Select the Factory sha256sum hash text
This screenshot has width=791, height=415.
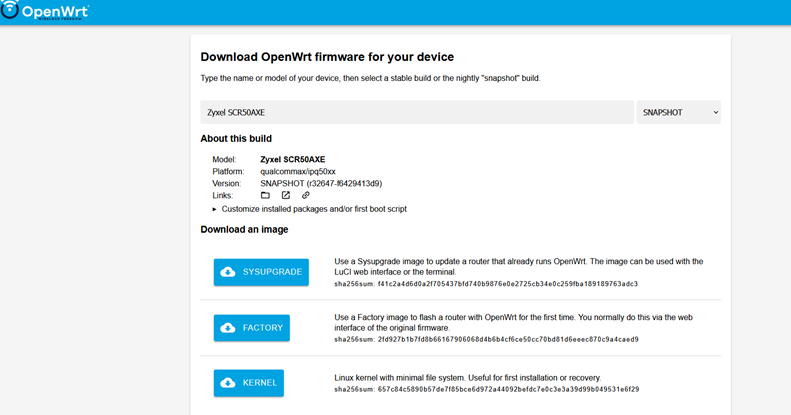pos(508,339)
